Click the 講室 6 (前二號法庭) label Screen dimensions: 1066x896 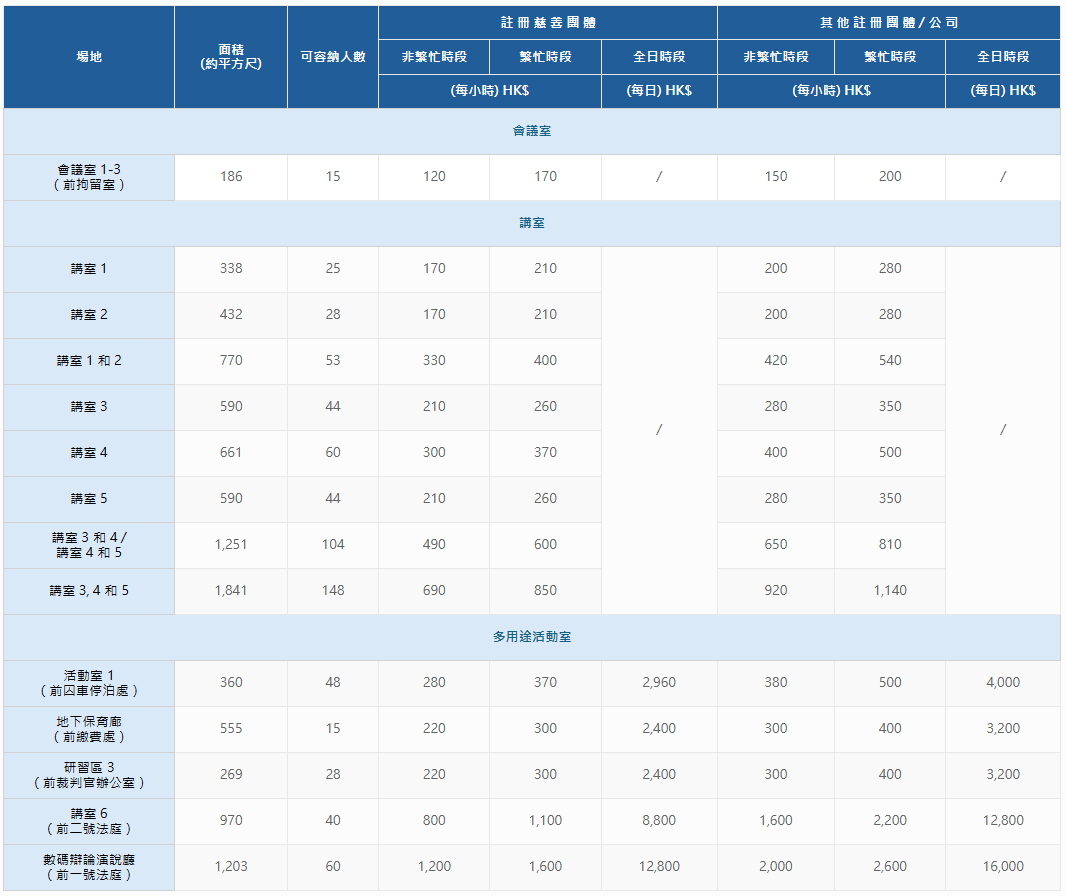pyautogui.click(x=89, y=821)
